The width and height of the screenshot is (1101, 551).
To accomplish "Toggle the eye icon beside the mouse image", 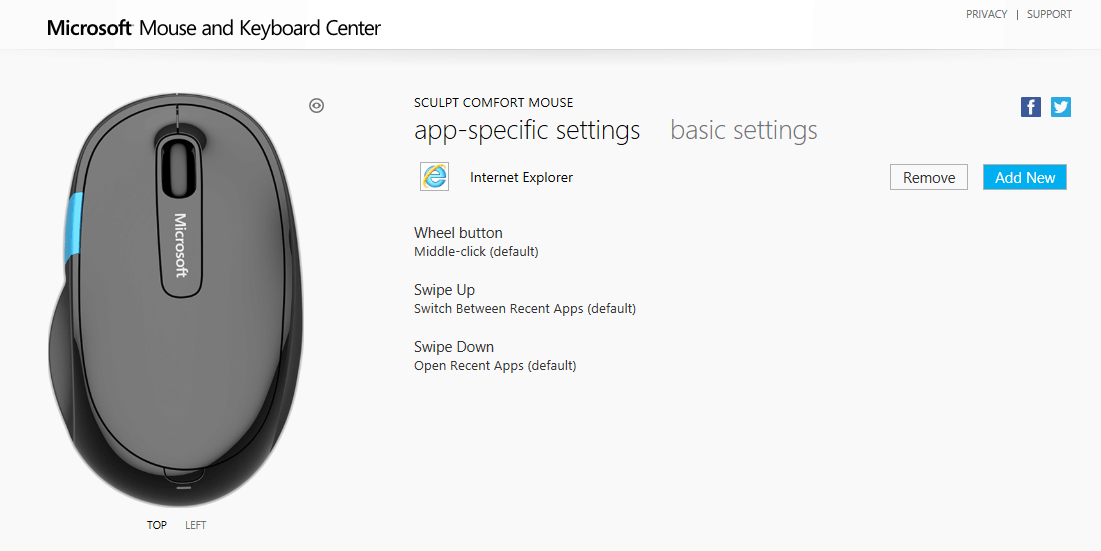I will click(317, 105).
